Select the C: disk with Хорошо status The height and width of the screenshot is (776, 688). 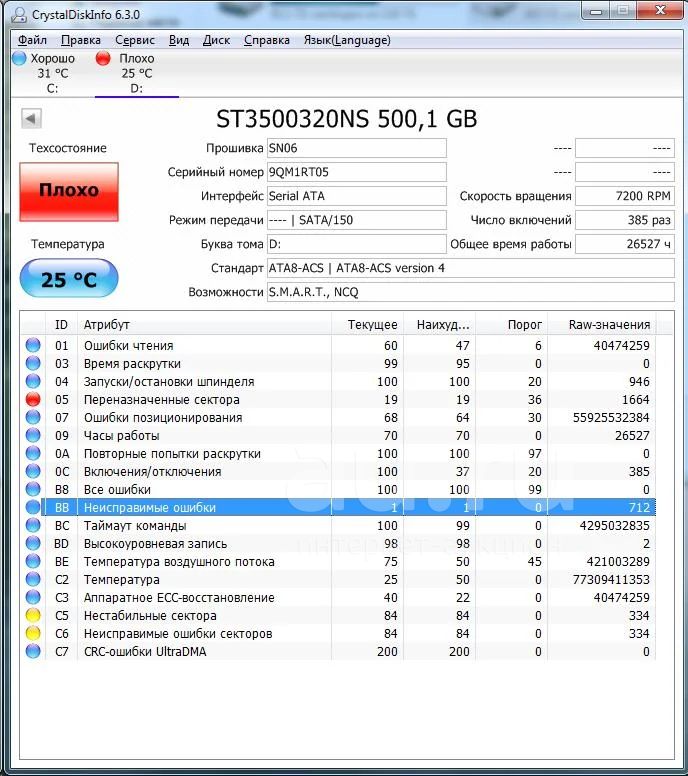coord(52,73)
